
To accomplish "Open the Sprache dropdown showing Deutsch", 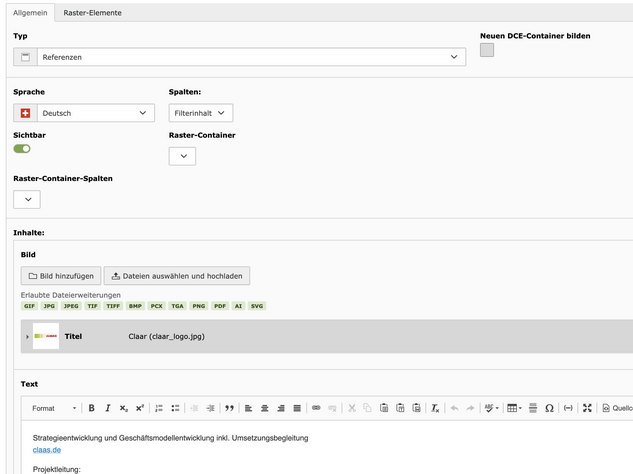I will click(96, 113).
